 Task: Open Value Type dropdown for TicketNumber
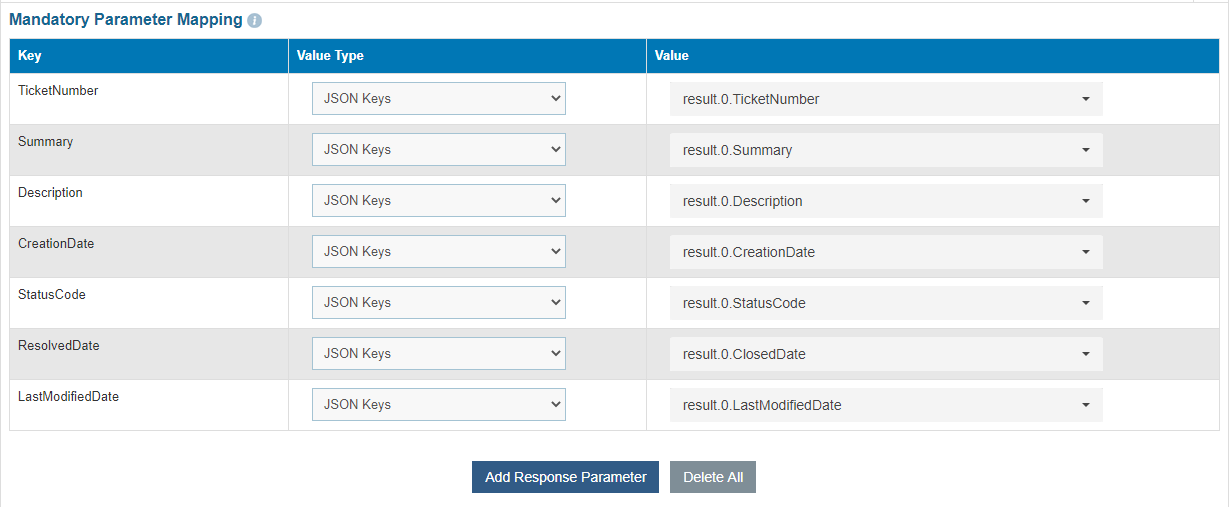tap(438, 99)
